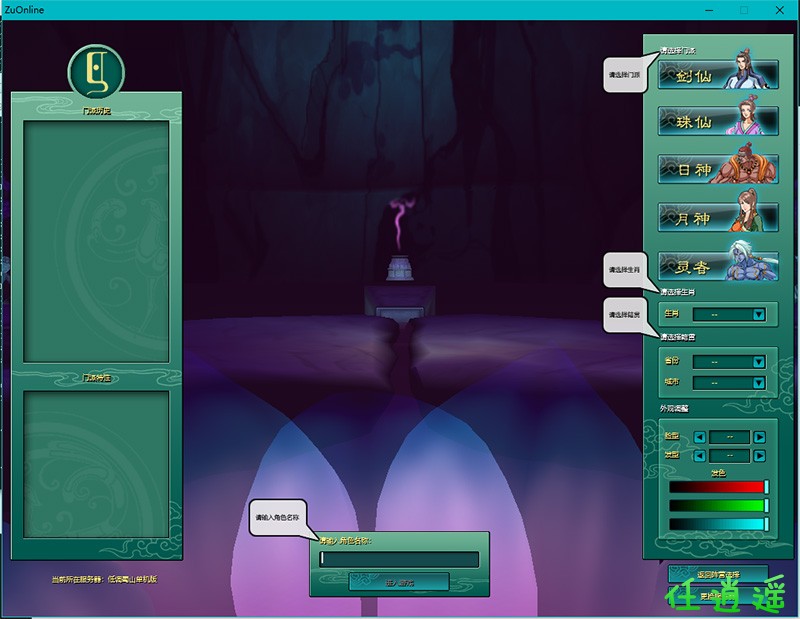Open the 生肖 zodiac dropdown
Viewport: 800px width, 619px height.
pyautogui.click(x=729, y=314)
